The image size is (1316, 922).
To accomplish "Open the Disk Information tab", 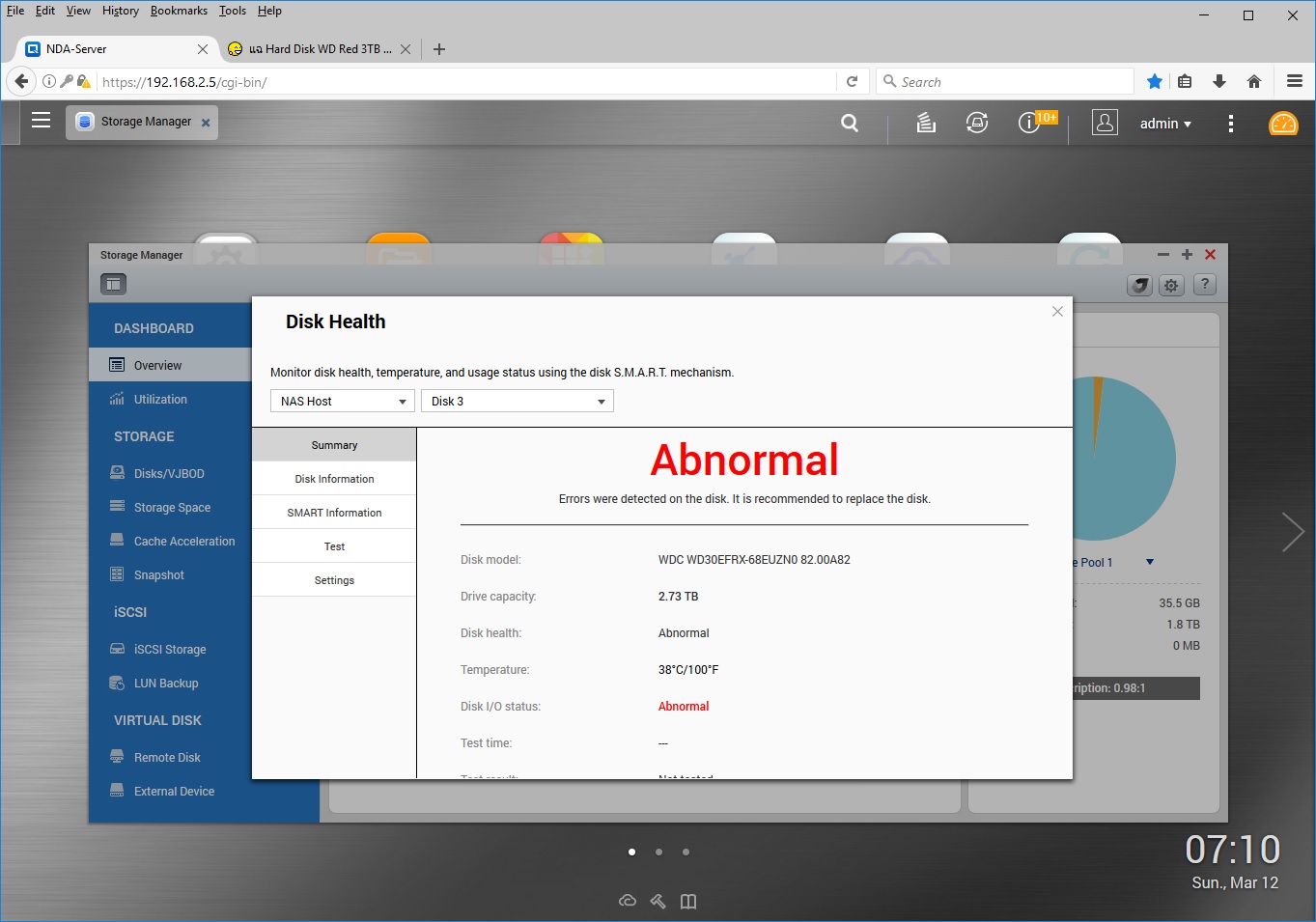I will [x=334, y=479].
